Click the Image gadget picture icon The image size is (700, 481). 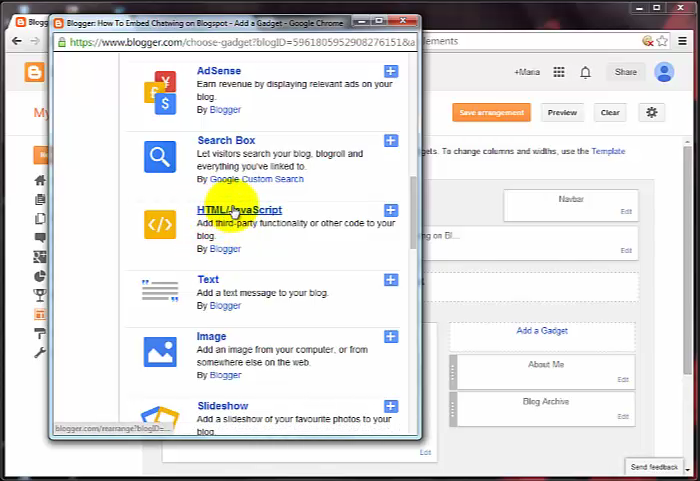tap(160, 352)
